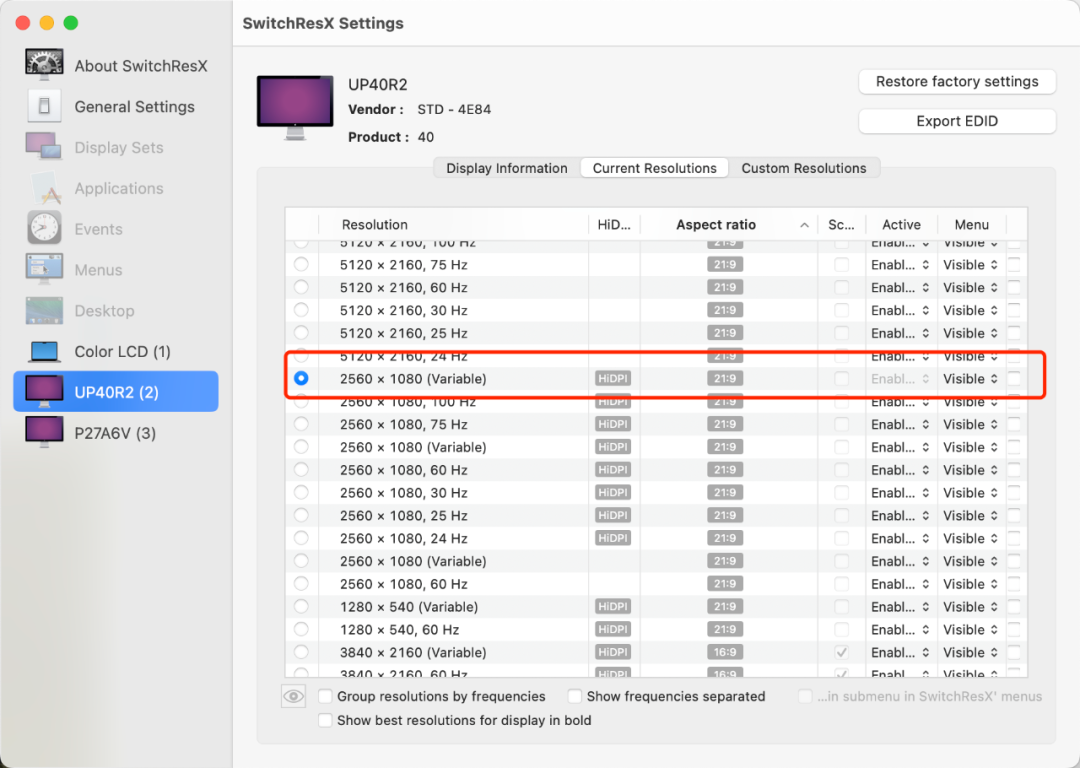1080x768 pixels.
Task: Click the Export EDID button
Action: [957, 121]
